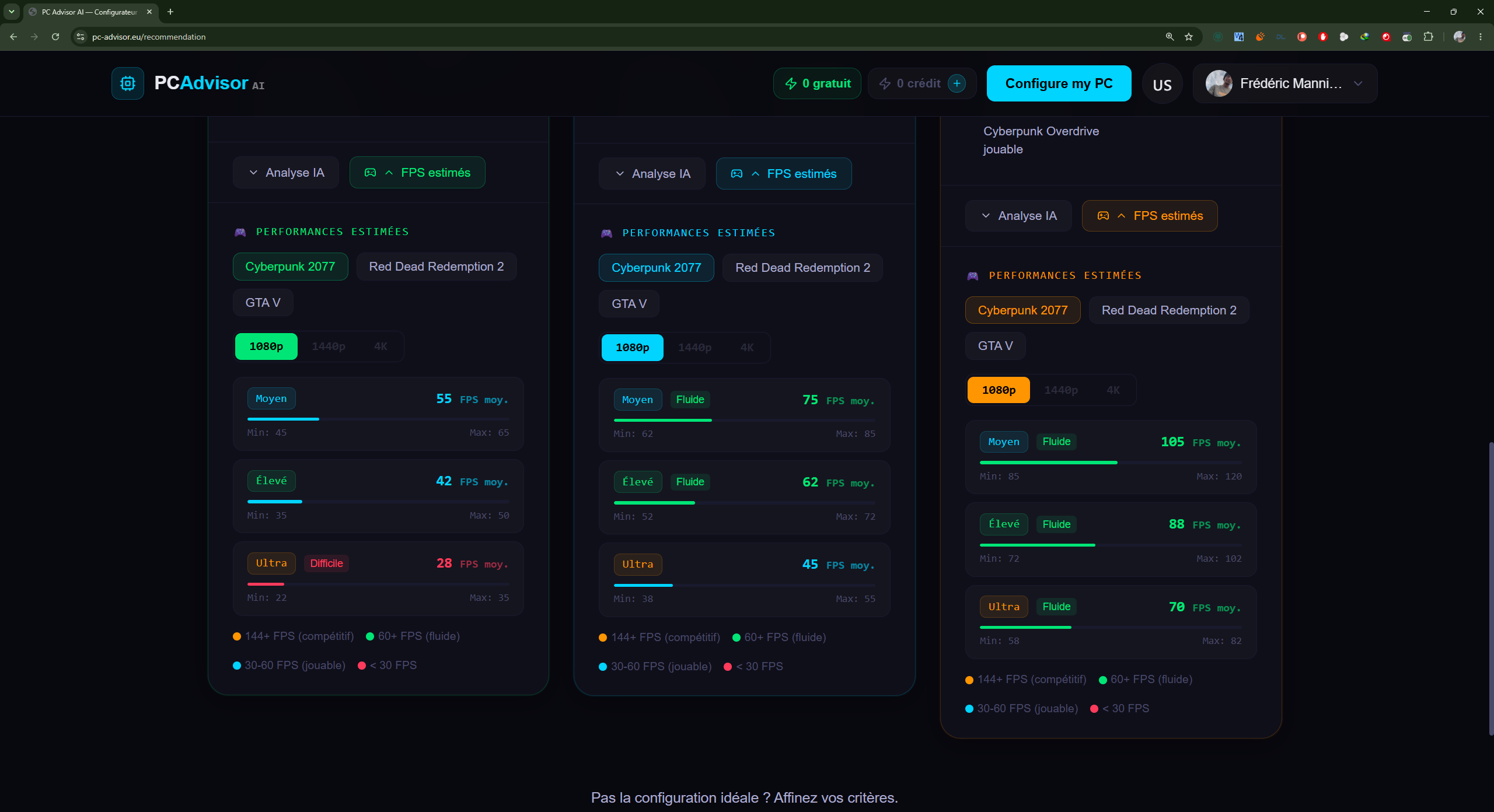The height and width of the screenshot is (812, 1494).
Task: Select GTA V tab in orange card
Action: [996, 346]
